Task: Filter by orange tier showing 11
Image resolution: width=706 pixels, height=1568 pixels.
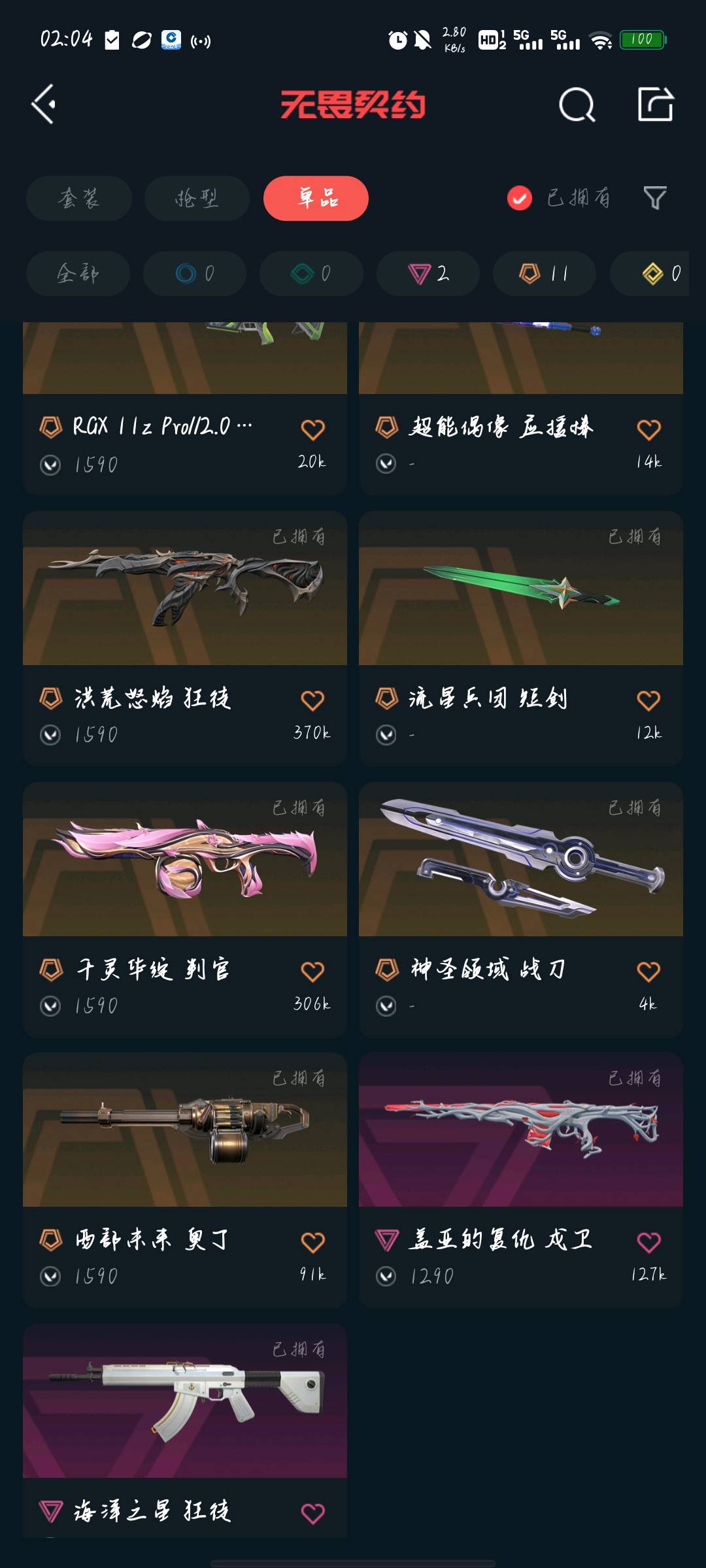Action: pyautogui.click(x=545, y=273)
